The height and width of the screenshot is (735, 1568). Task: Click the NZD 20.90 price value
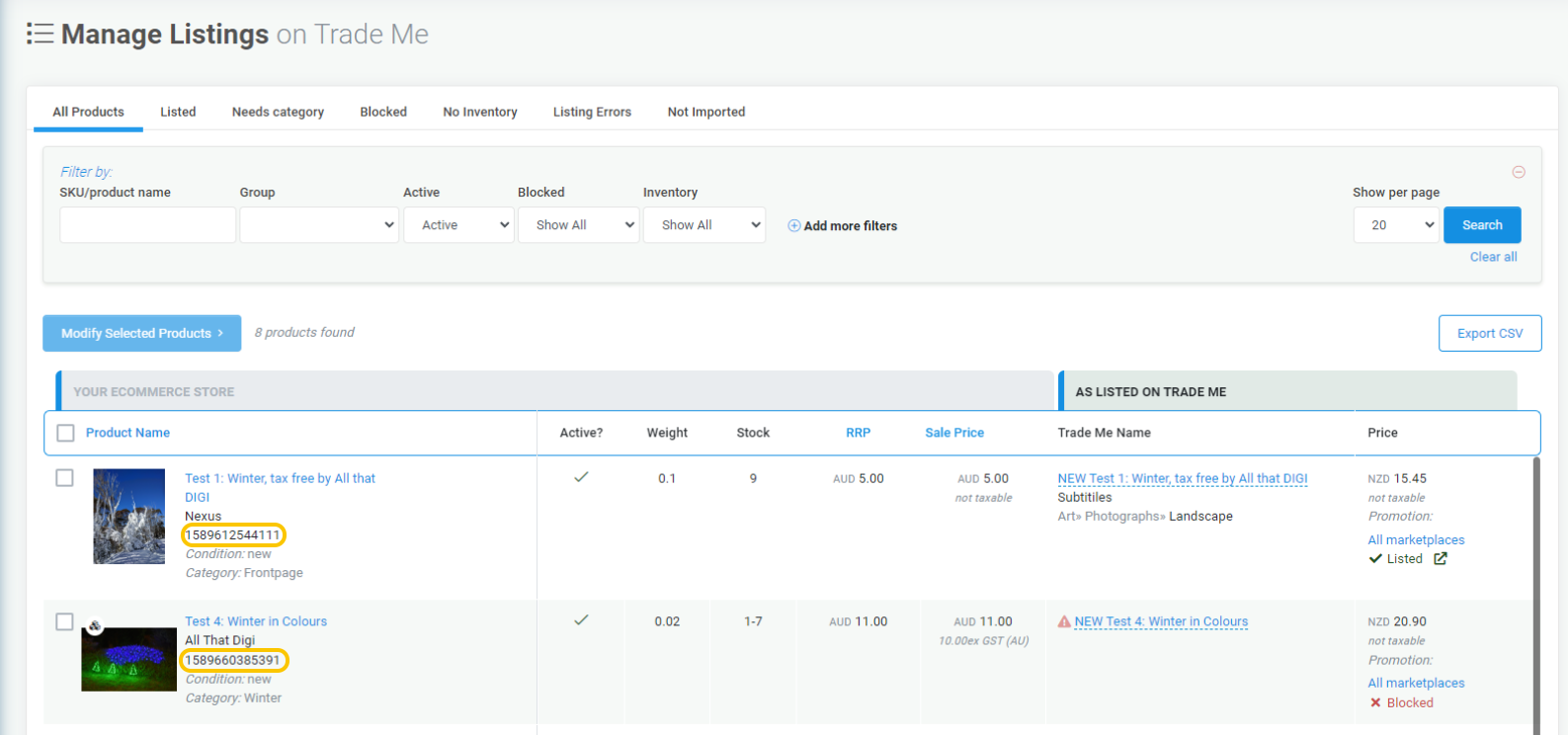tap(1397, 621)
